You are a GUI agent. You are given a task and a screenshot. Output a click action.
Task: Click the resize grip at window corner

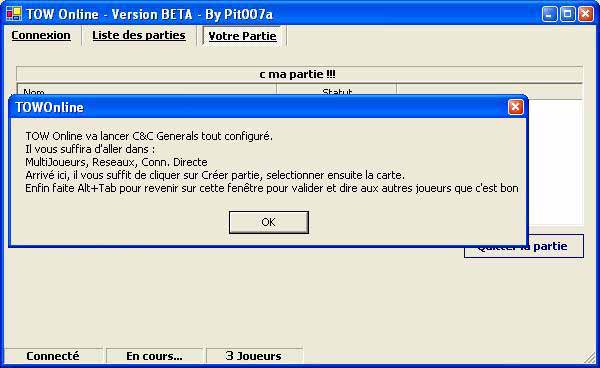[x=590, y=358]
